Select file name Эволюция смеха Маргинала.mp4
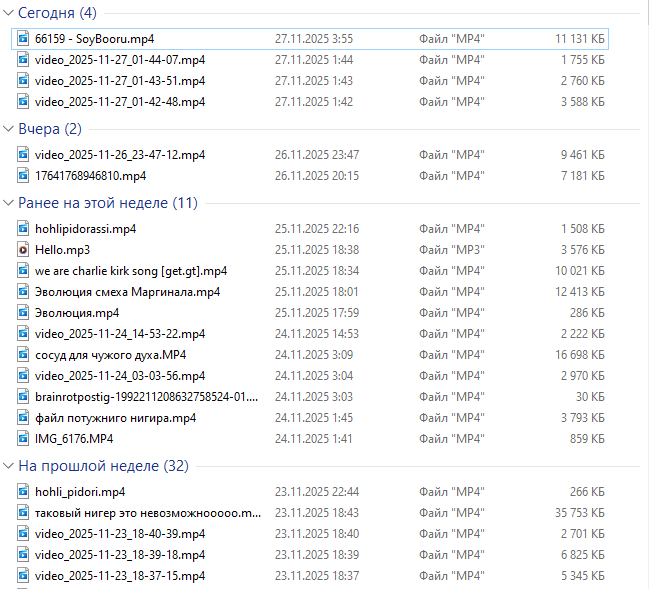The height and width of the screenshot is (589, 649). pyautogui.click(x=127, y=292)
